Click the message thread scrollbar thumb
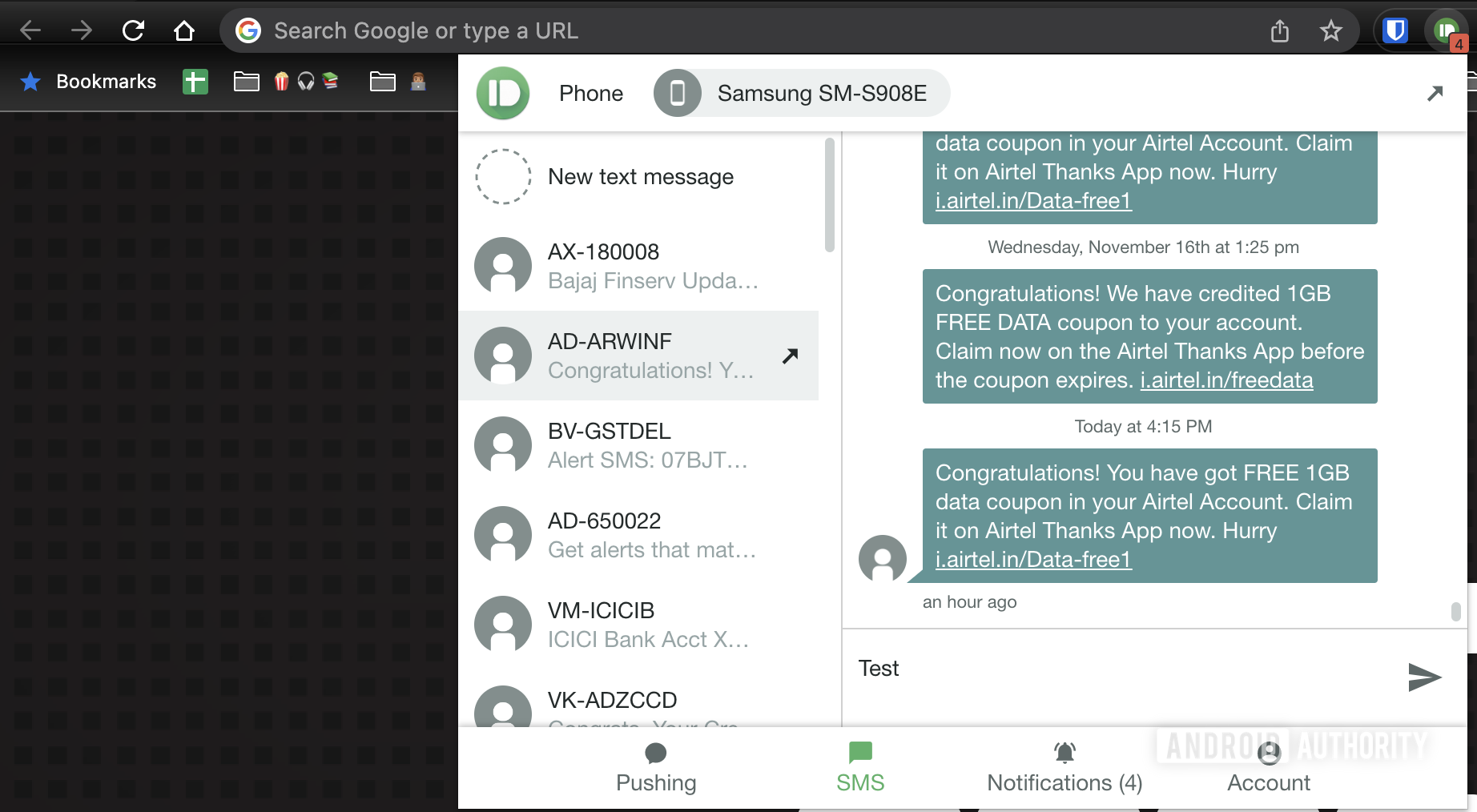The image size is (1477, 812). [x=1455, y=612]
